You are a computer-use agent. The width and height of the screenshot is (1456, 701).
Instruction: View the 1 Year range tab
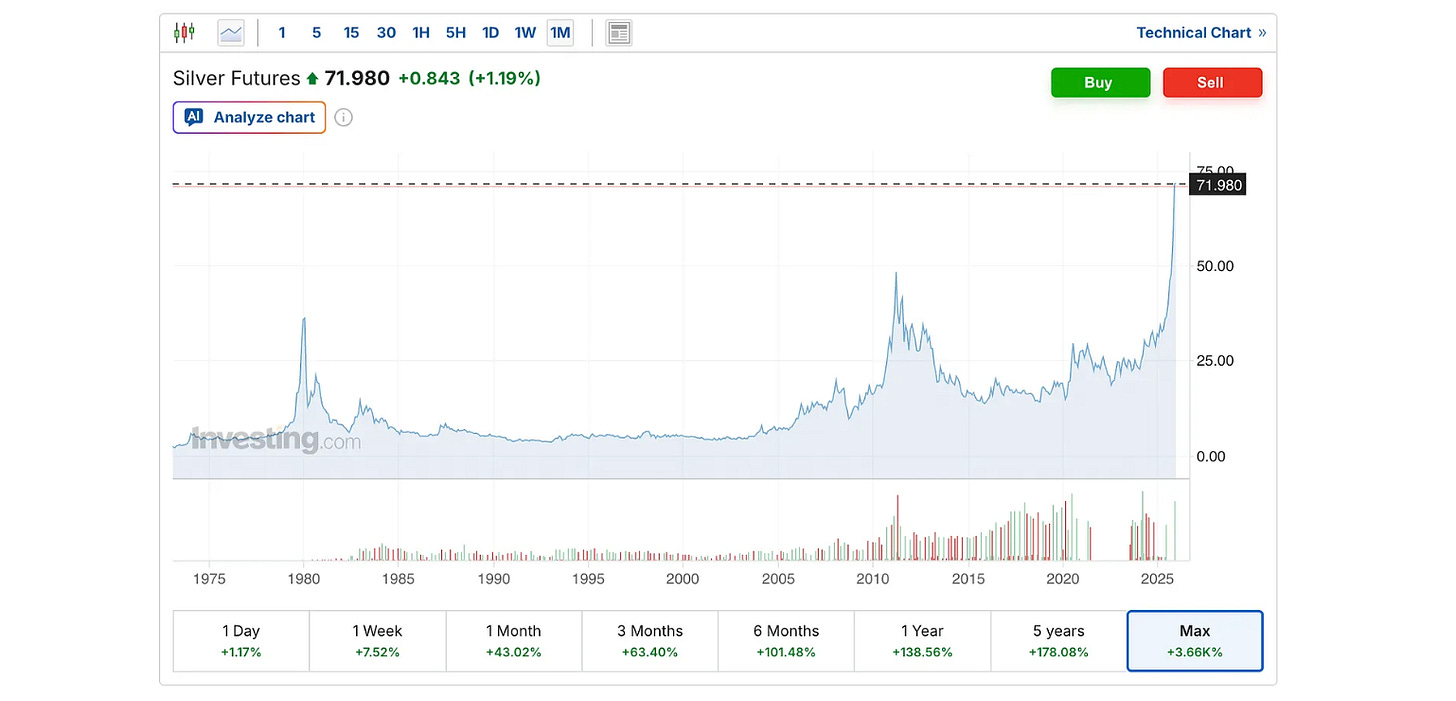point(922,641)
